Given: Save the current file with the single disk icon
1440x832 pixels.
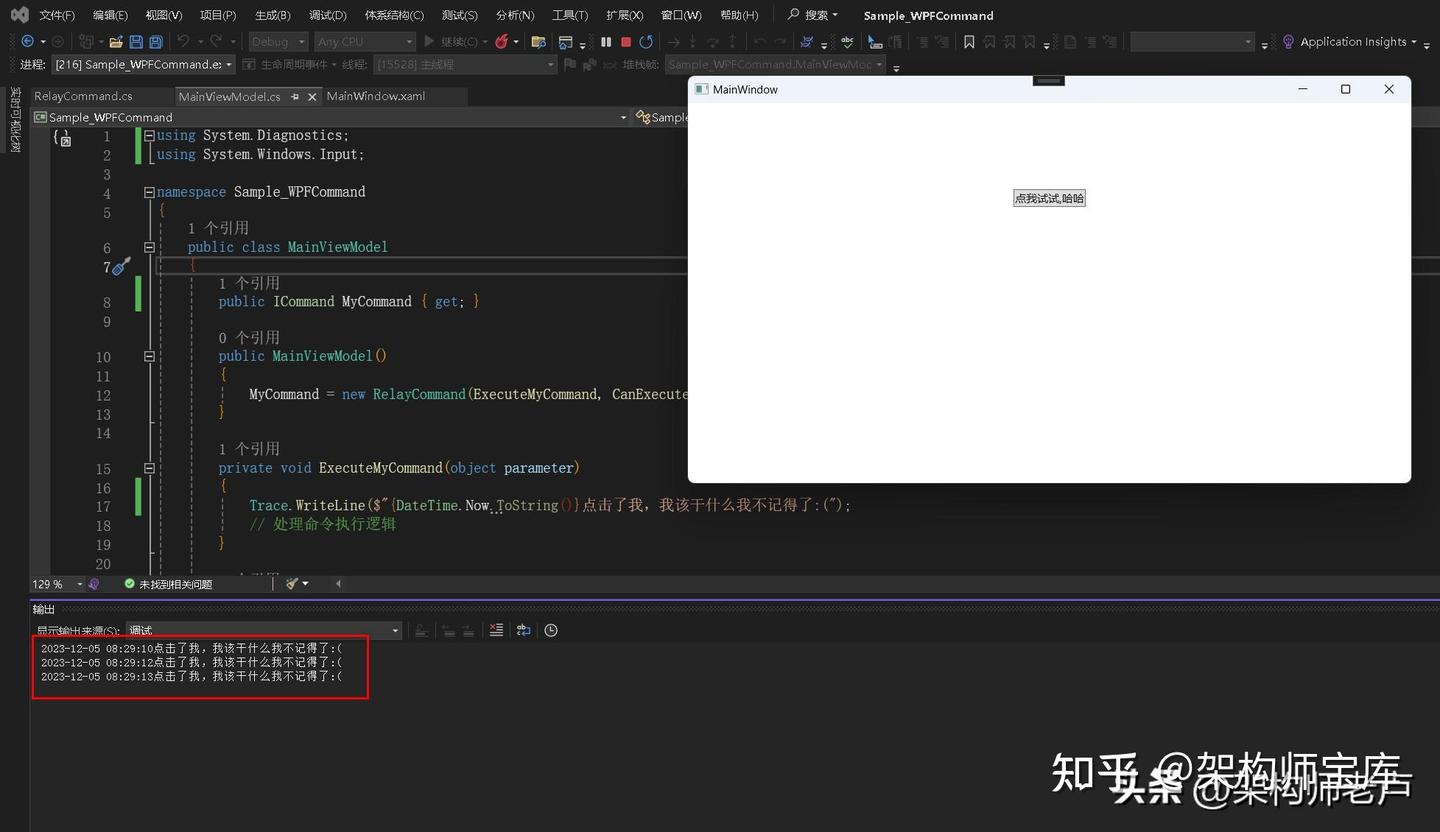Looking at the screenshot, I should tap(136, 42).
